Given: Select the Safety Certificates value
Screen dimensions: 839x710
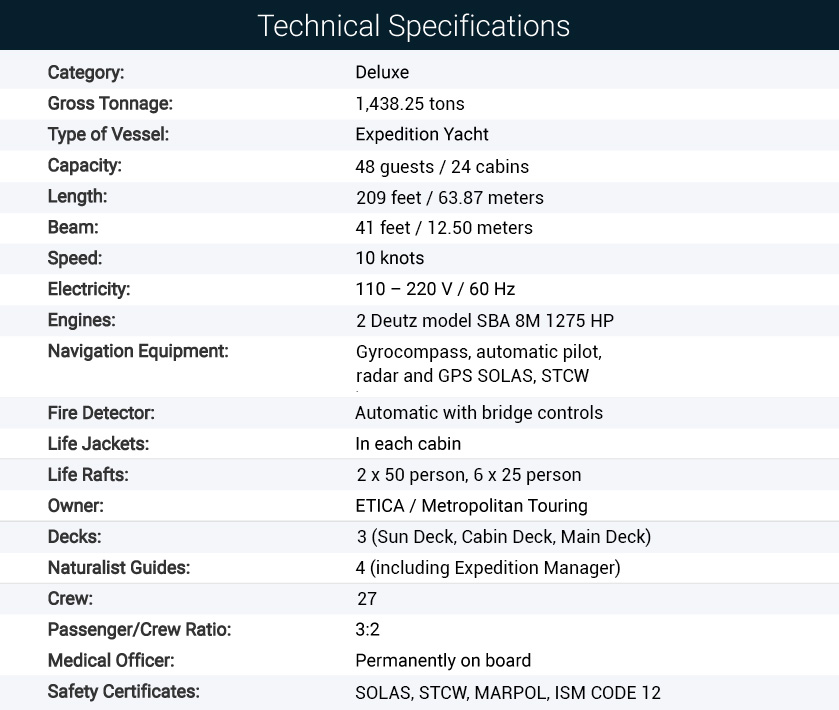Looking at the screenshot, I should click(508, 692).
